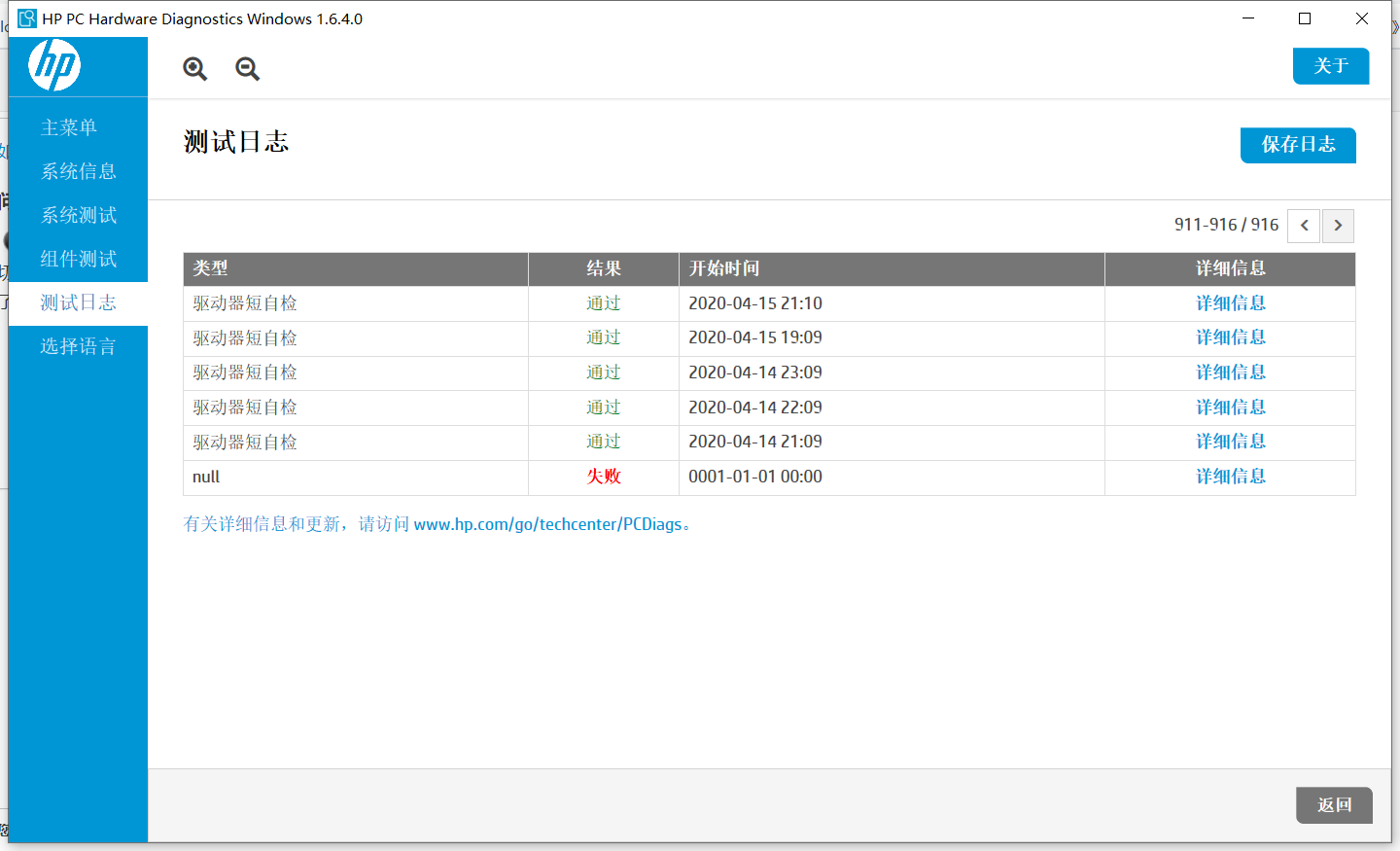Image resolution: width=1400 pixels, height=851 pixels.
Task: Open 详细信息 for the 2020-04-15 21:10 entry
Action: coord(1230,303)
